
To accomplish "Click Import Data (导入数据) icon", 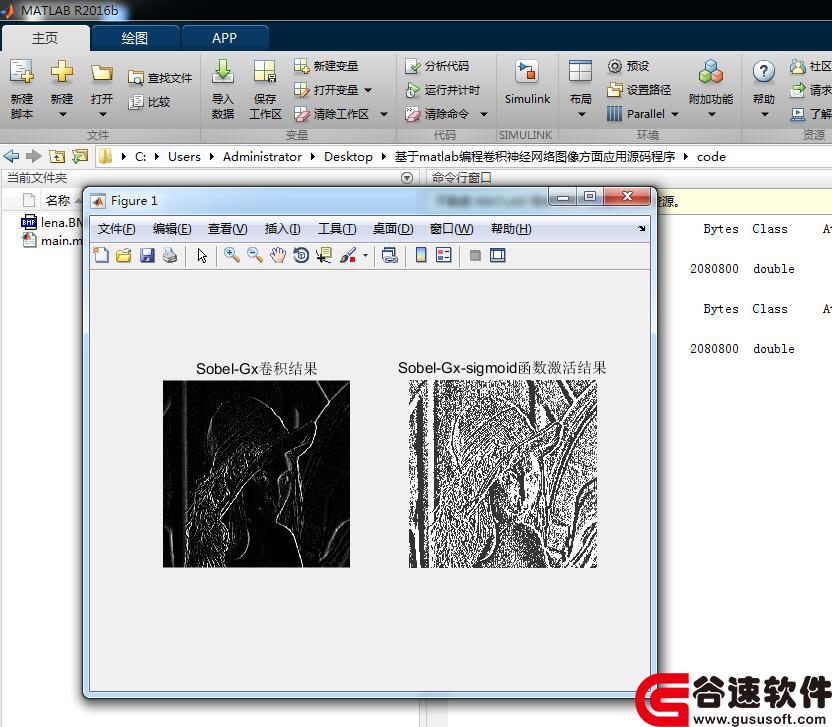I will [x=223, y=72].
